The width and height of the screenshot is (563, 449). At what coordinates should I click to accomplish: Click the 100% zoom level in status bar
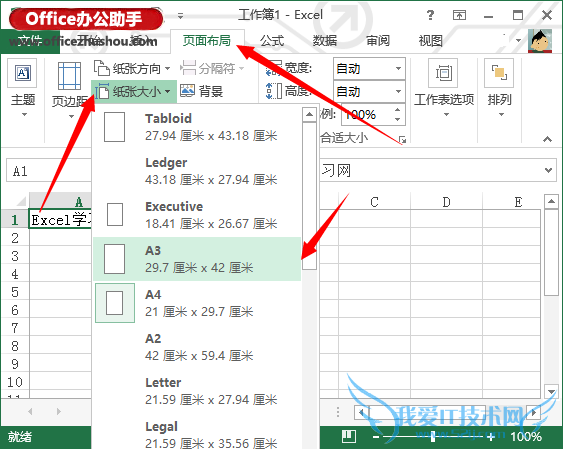pos(526,437)
